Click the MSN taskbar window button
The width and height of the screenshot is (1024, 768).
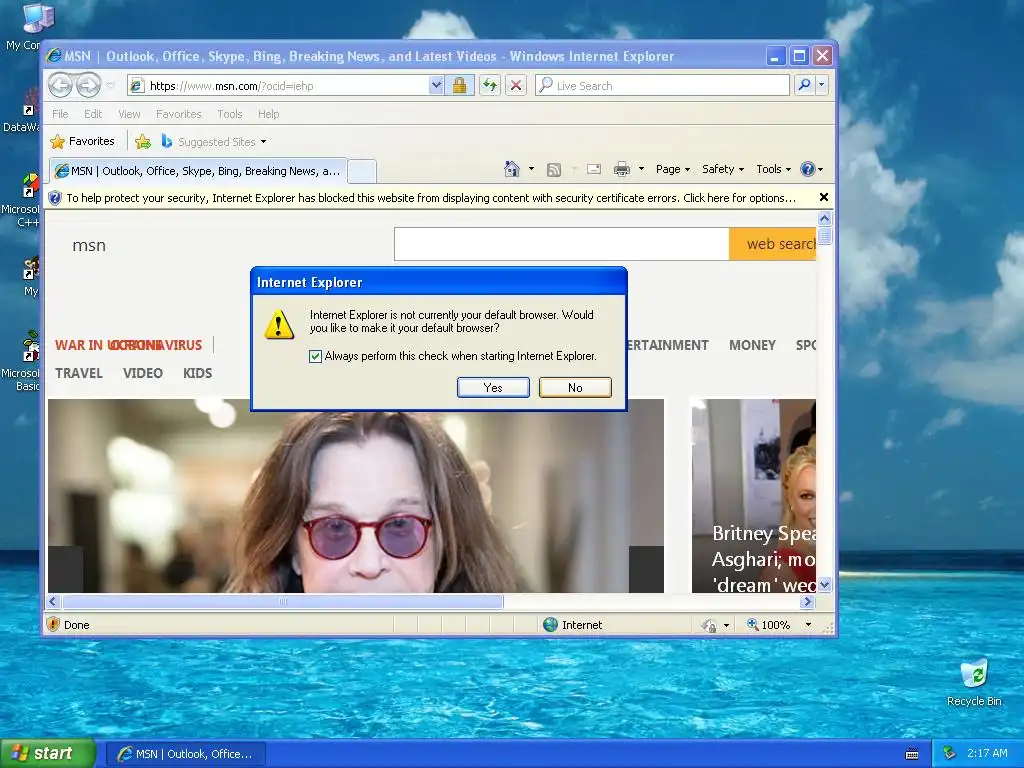click(185, 754)
